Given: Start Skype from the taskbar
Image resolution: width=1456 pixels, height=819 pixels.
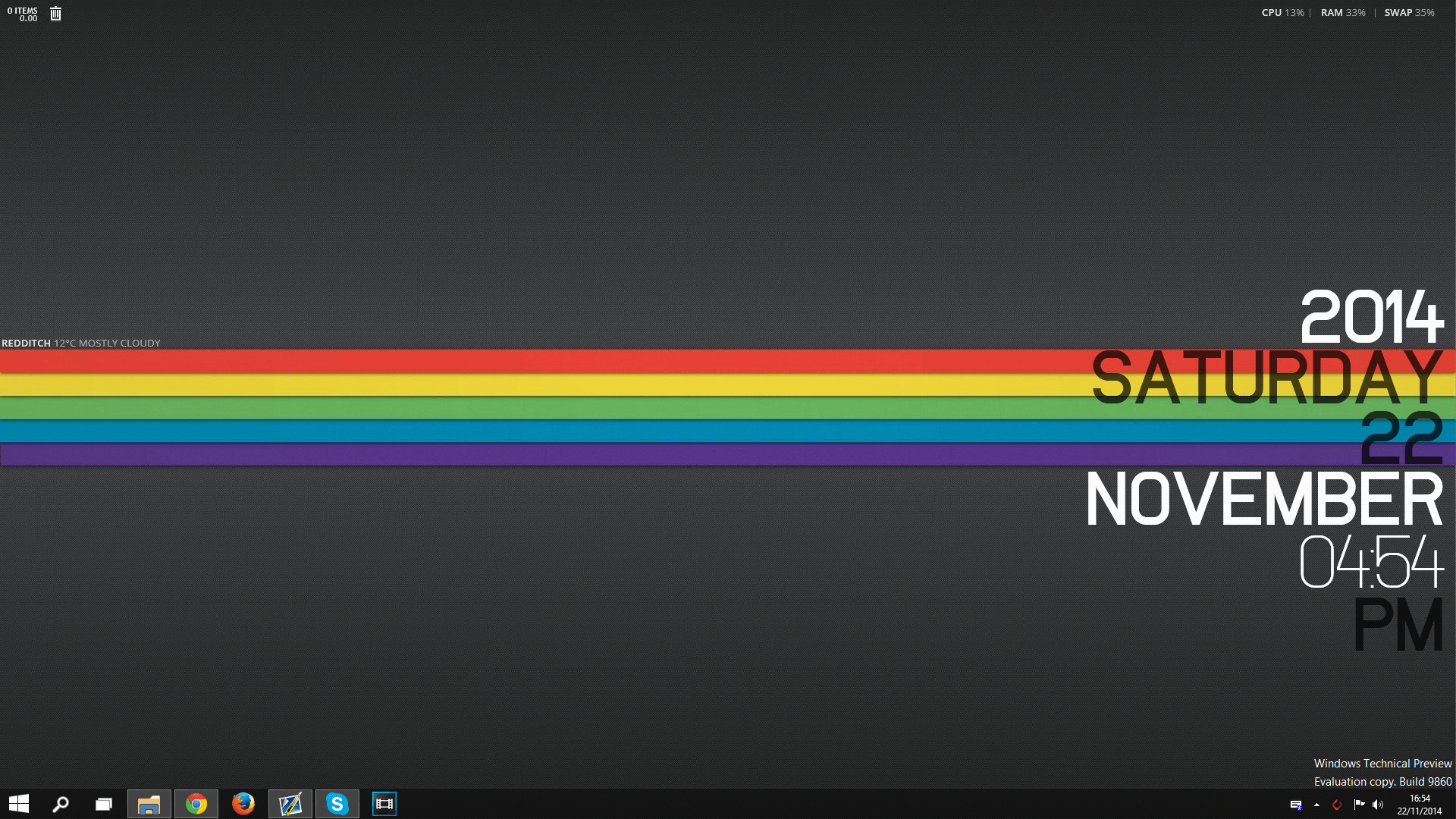Looking at the screenshot, I should tap(337, 804).
